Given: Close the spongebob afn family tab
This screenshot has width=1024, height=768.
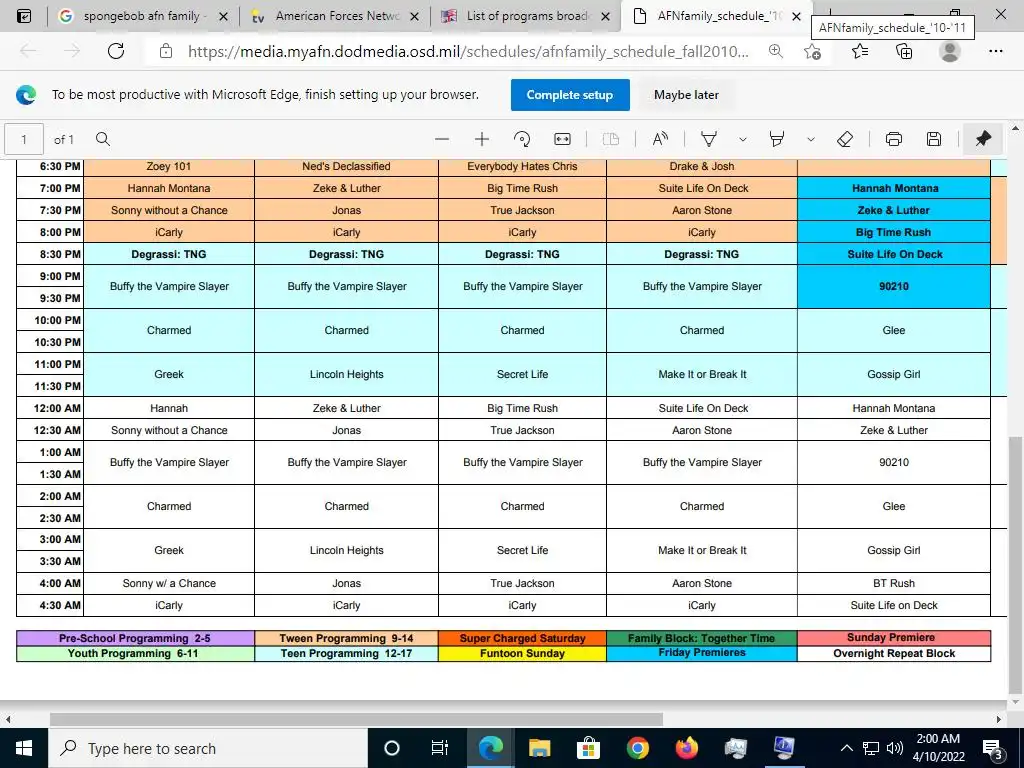Looking at the screenshot, I should point(223,16).
